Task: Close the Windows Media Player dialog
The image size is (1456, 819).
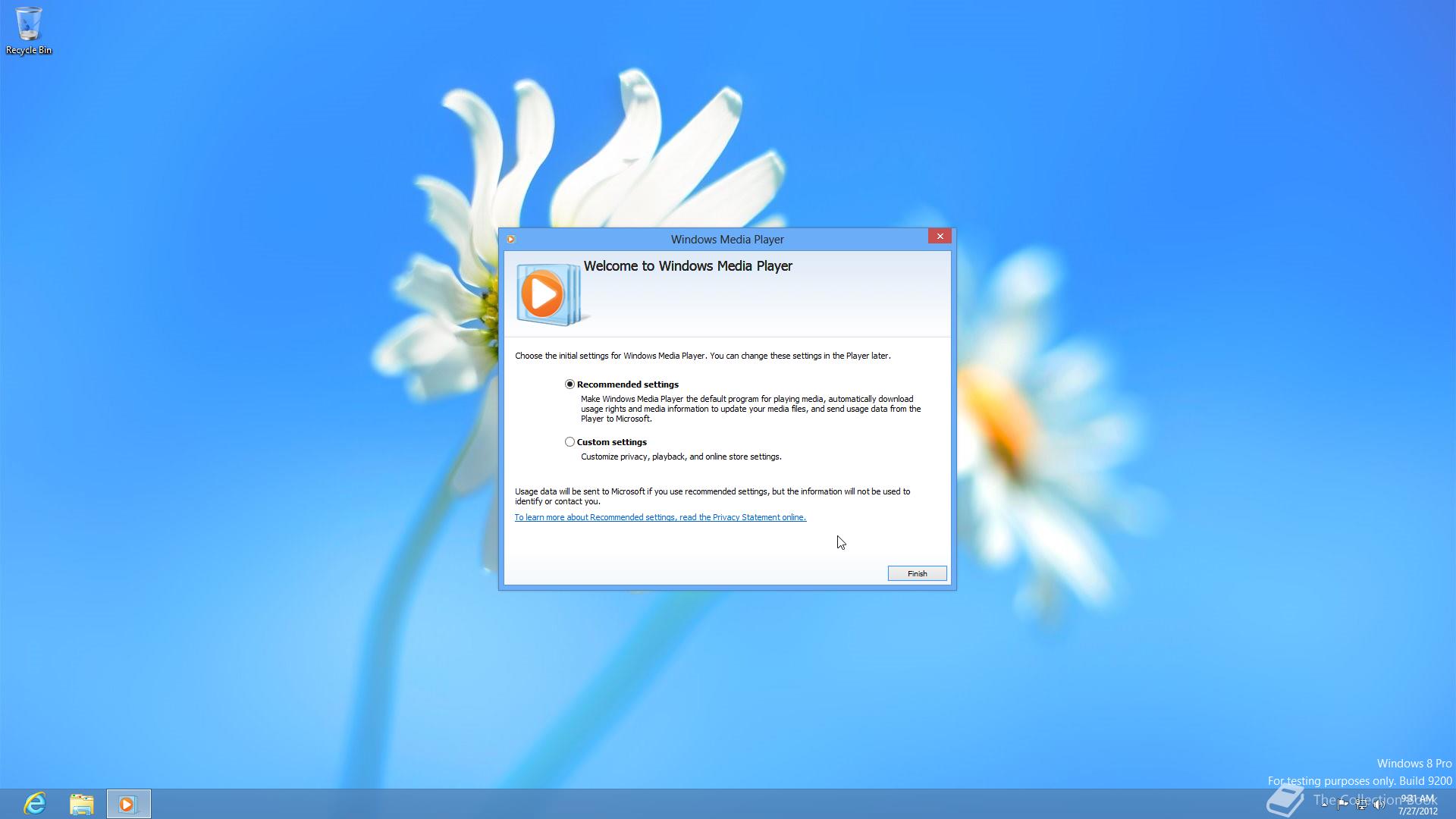Action: (940, 236)
